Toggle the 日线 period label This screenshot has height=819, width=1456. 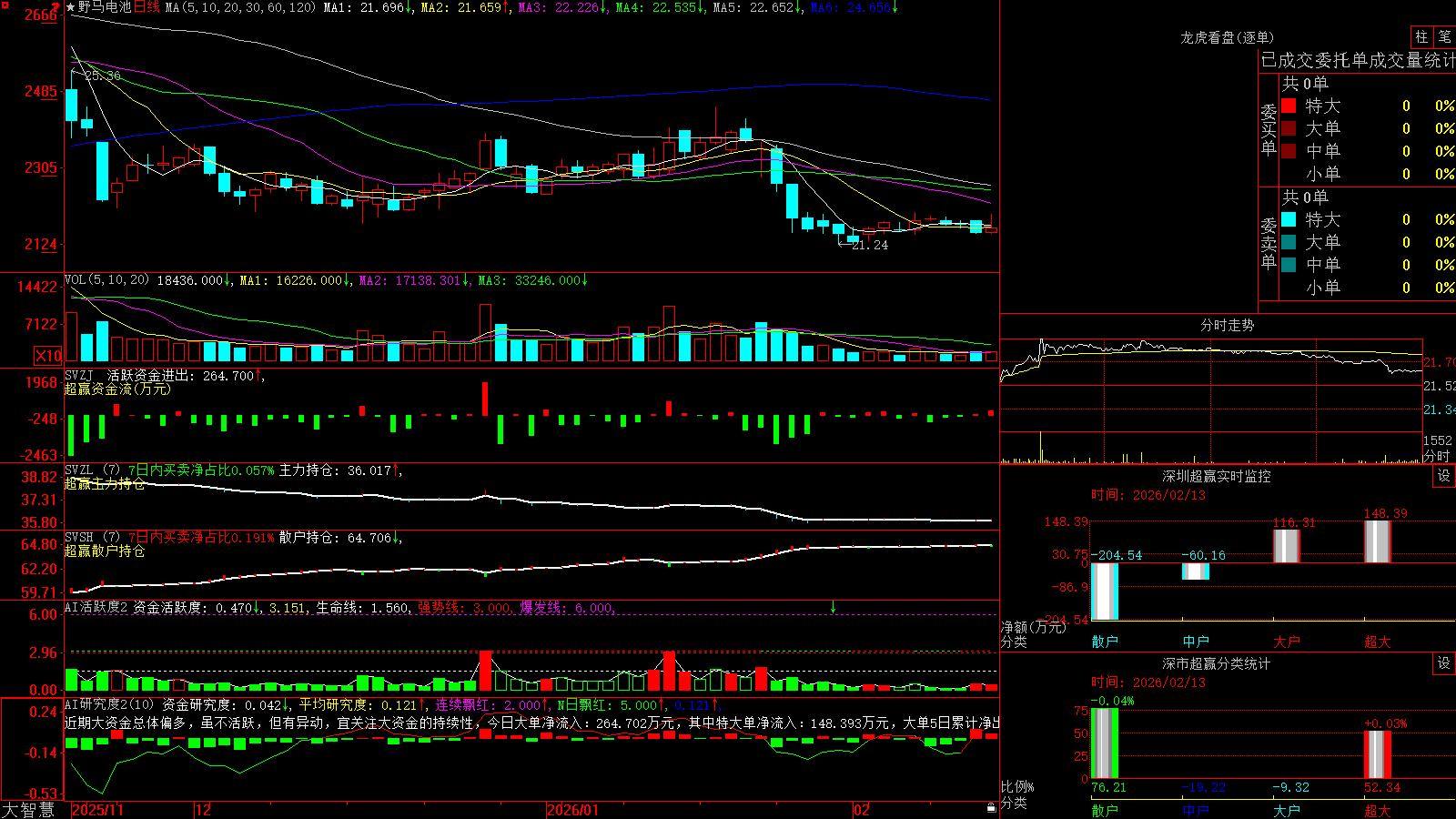point(147,7)
